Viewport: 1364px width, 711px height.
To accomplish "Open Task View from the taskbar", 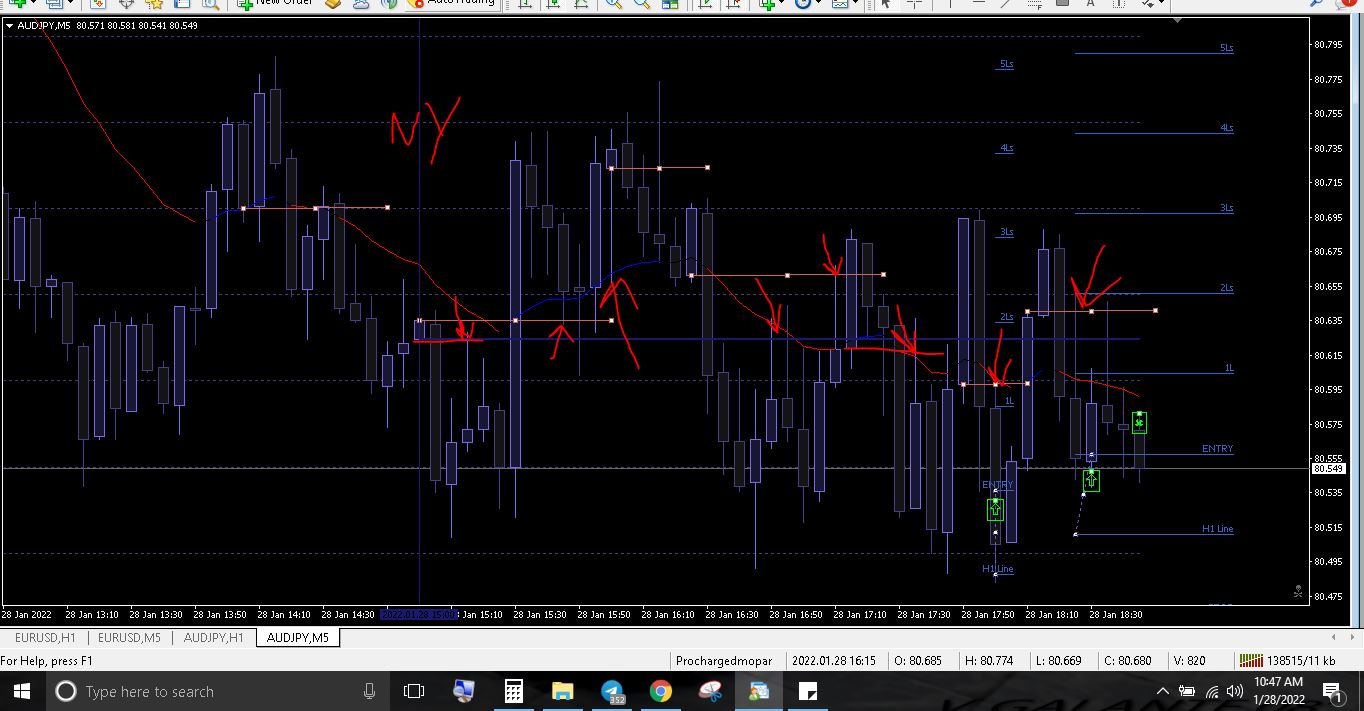I will click(413, 691).
